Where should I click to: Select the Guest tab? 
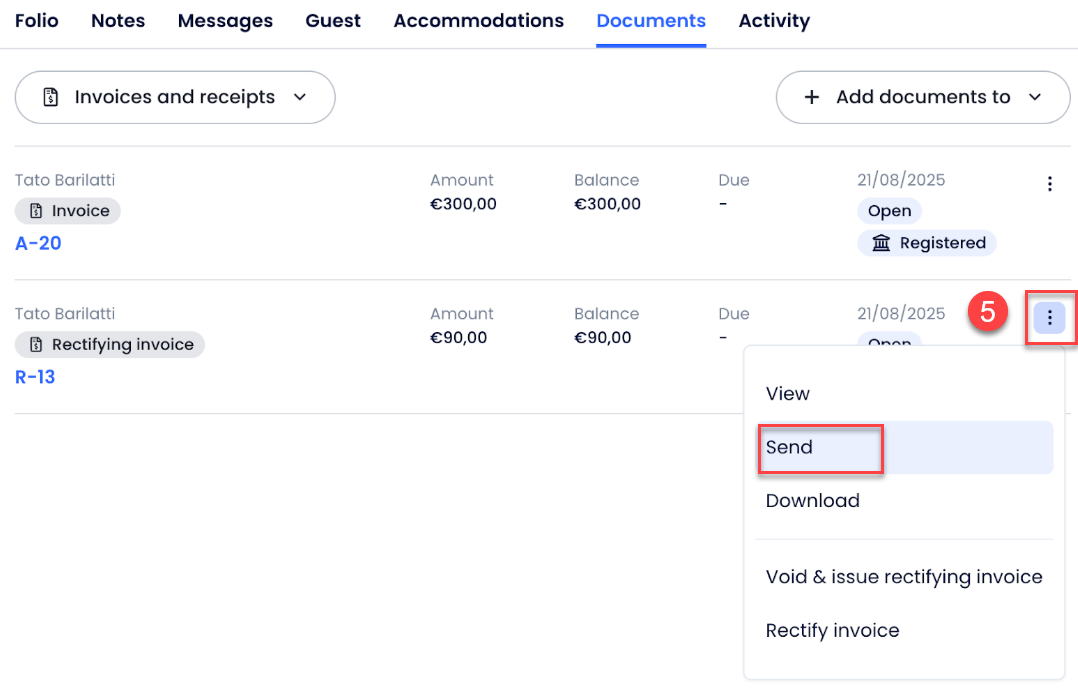click(x=333, y=21)
